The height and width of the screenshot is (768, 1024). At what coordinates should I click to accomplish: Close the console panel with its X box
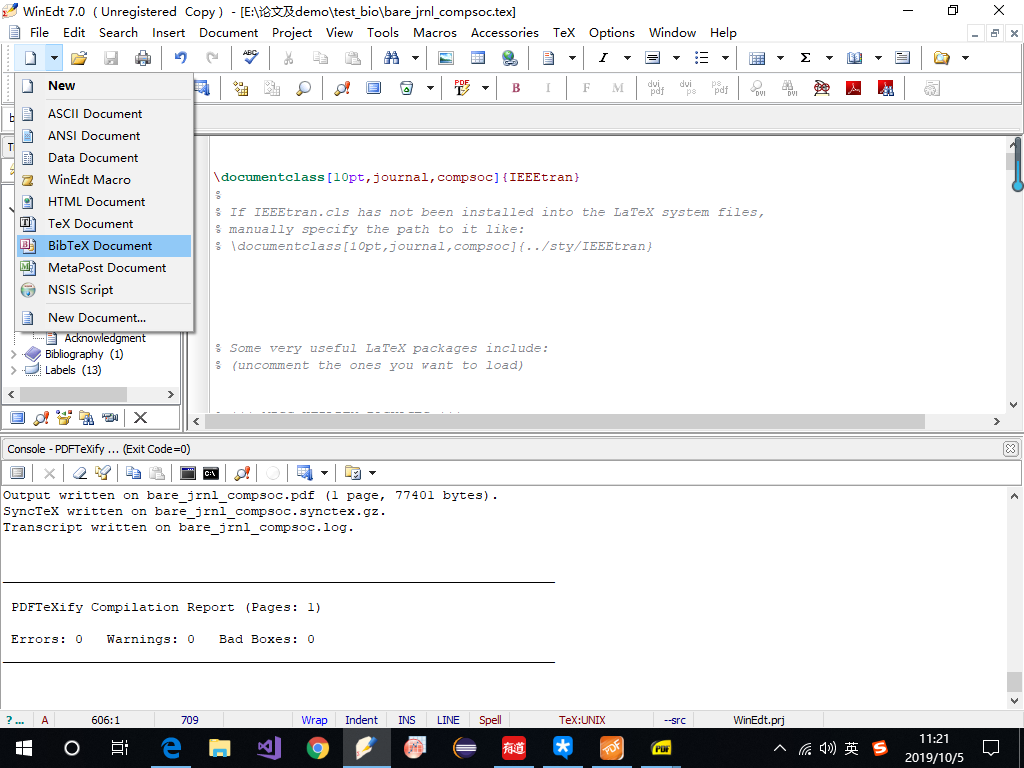[x=1010, y=449]
